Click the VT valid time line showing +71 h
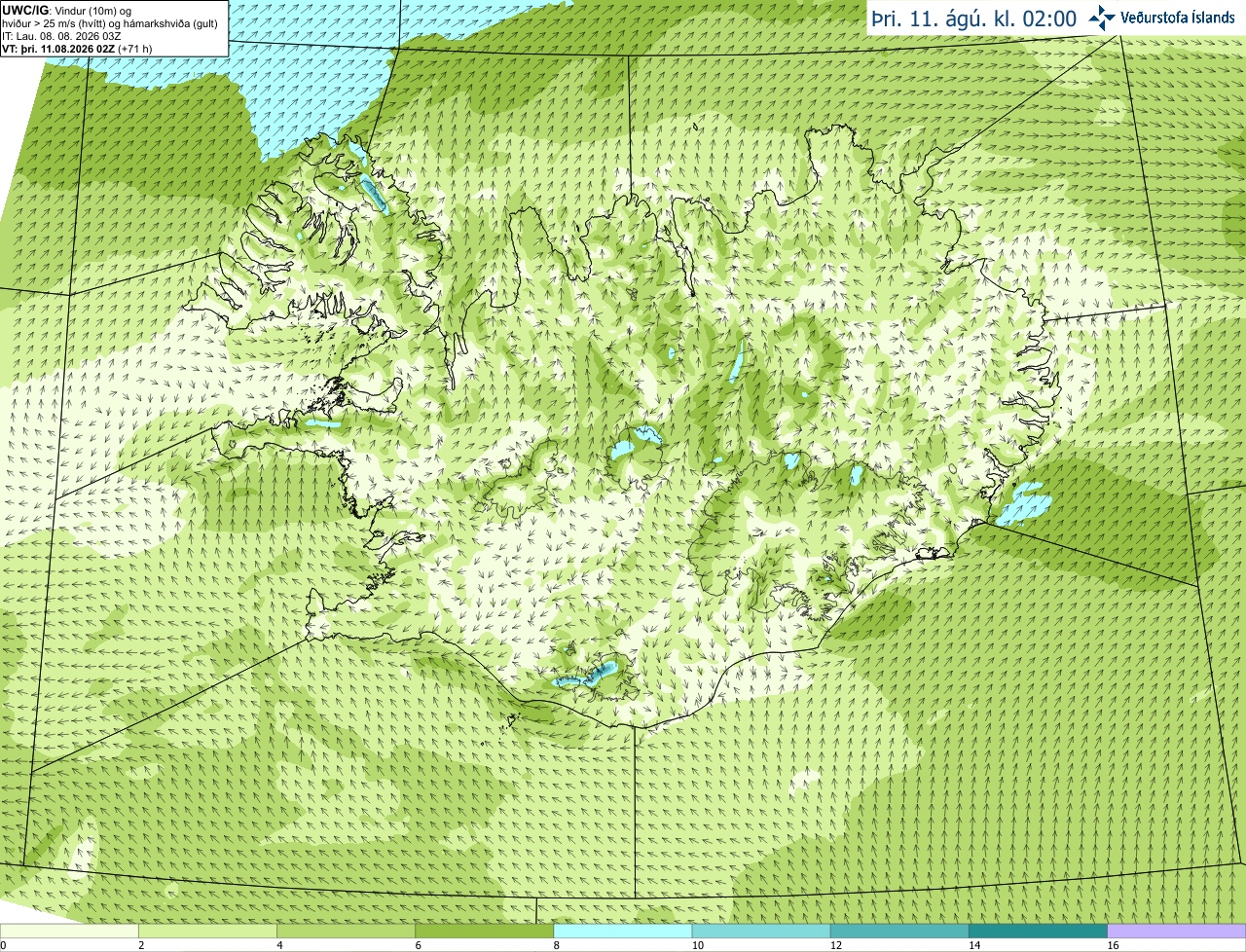This screenshot has width=1246, height=952. (x=77, y=48)
